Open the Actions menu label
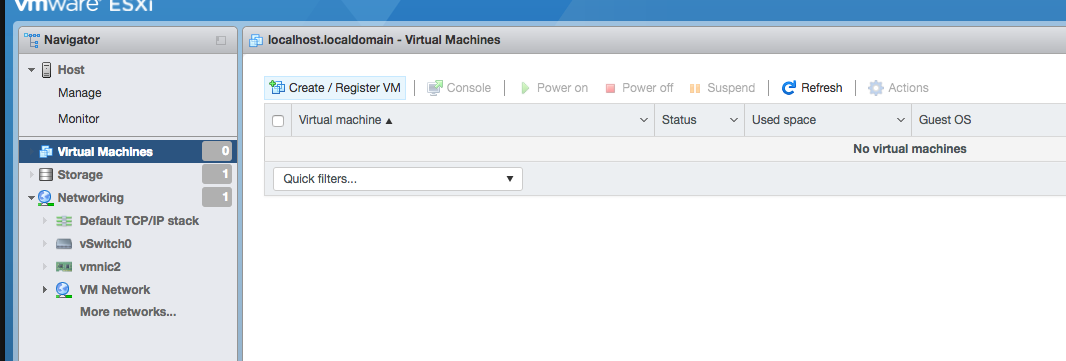The image size is (1066, 361). pyautogui.click(x=908, y=88)
